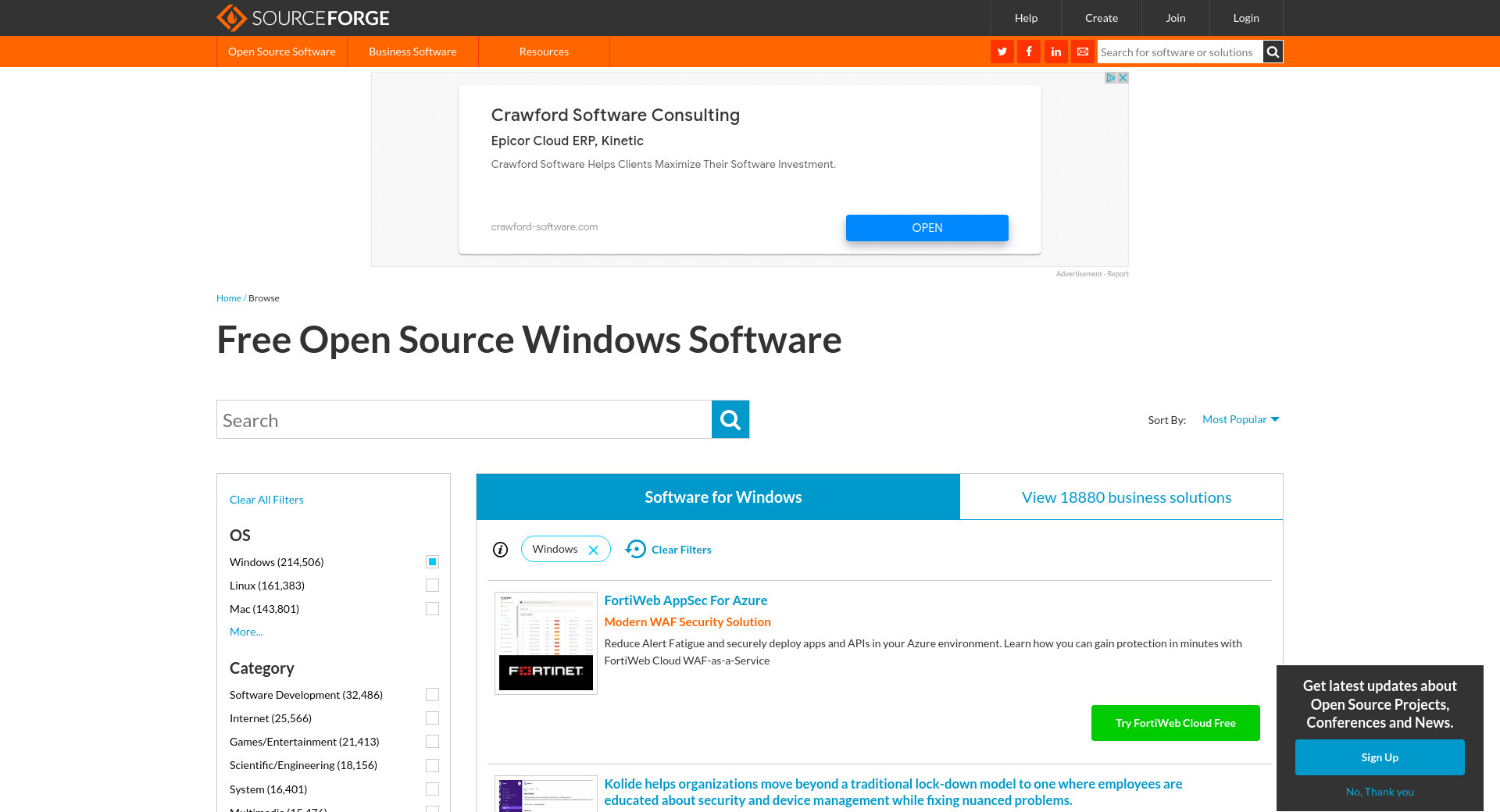Open the Most Popular sort dropdown

pos(1240,419)
